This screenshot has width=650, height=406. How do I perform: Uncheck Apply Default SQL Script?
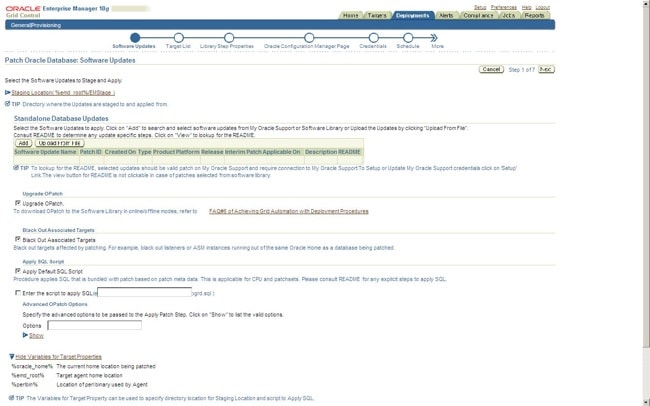pyautogui.click(x=17, y=271)
